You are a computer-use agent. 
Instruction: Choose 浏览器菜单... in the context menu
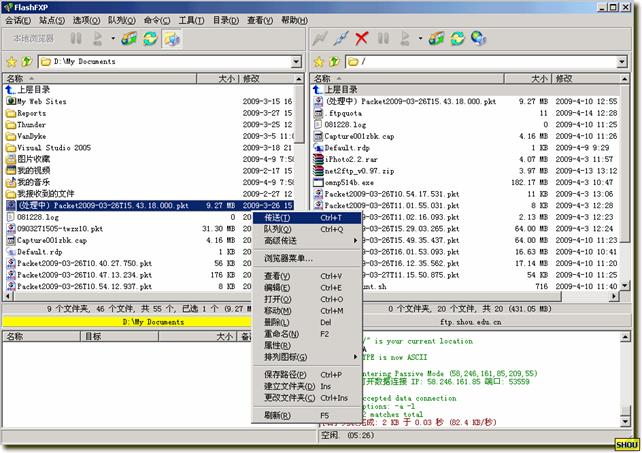(307, 258)
